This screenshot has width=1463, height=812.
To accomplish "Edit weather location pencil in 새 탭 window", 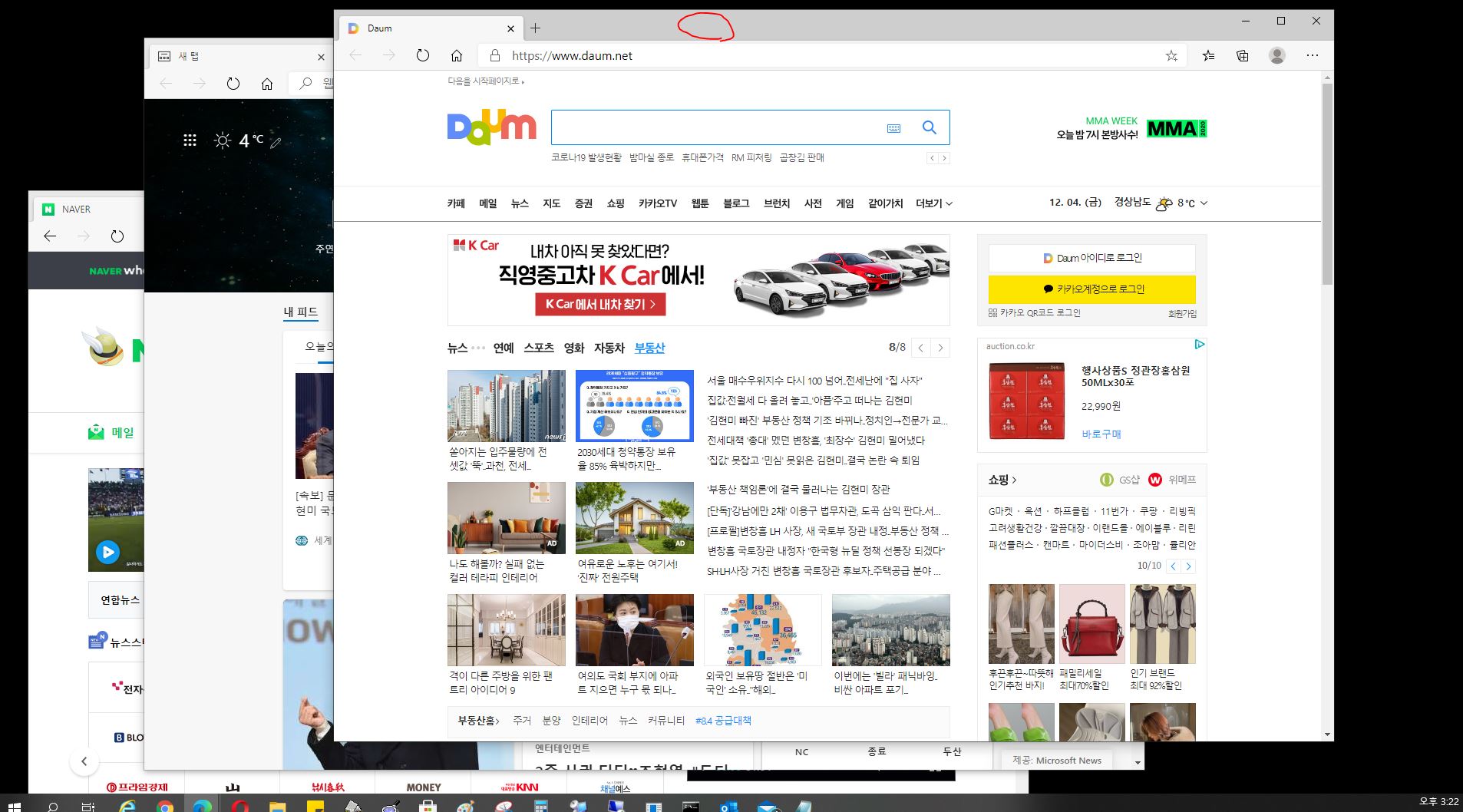I will point(276,142).
